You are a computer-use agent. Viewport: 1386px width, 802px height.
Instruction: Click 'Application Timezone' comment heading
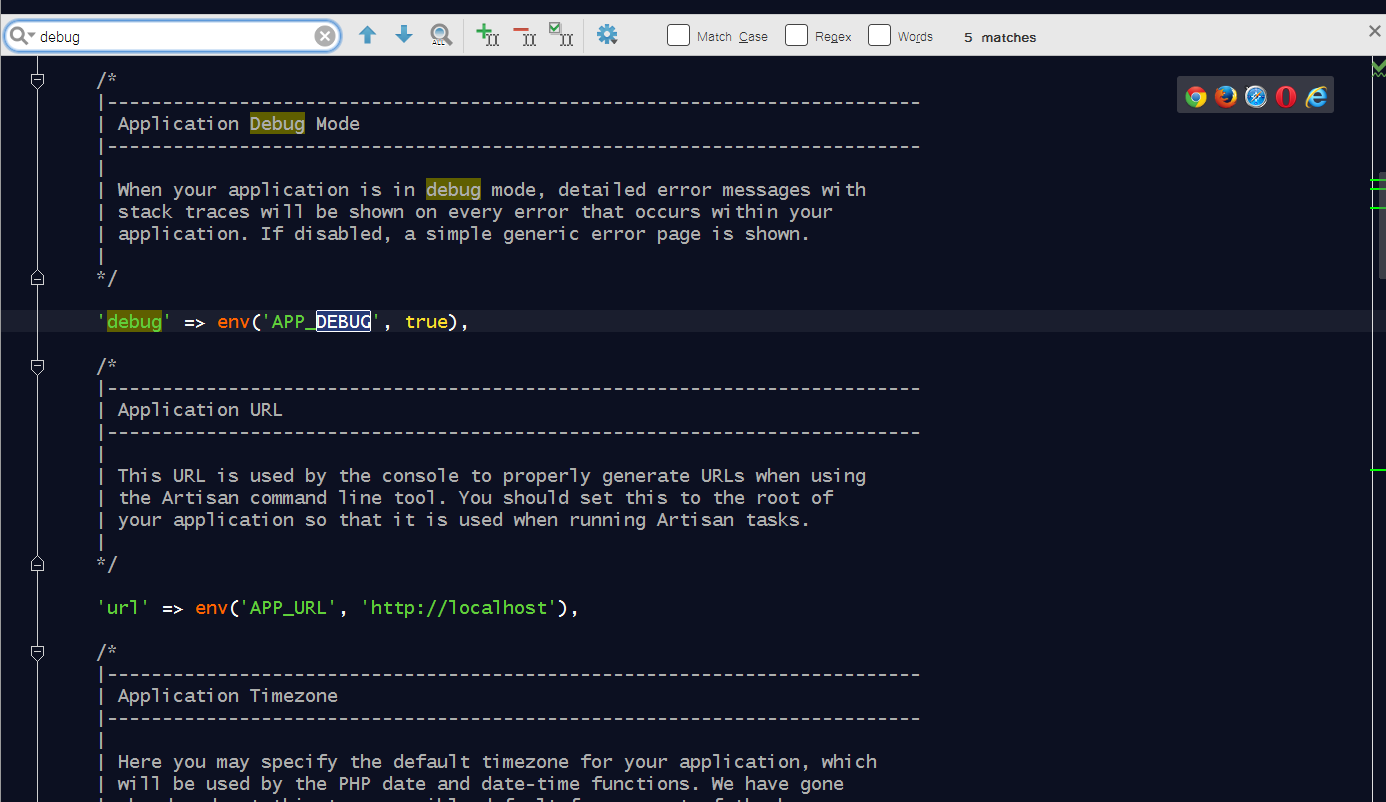(228, 696)
